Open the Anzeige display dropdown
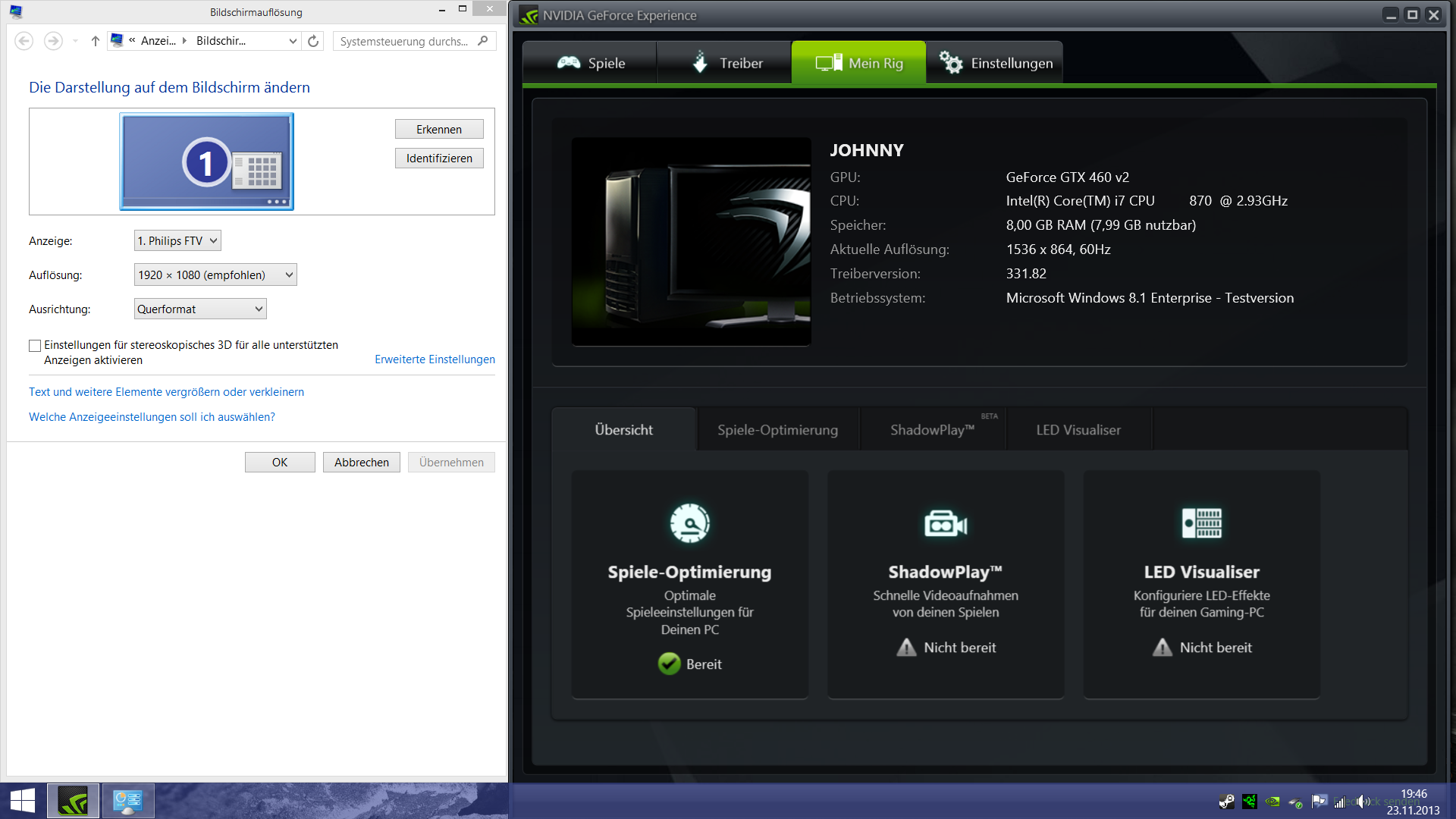Image resolution: width=1456 pixels, height=819 pixels. [x=177, y=241]
